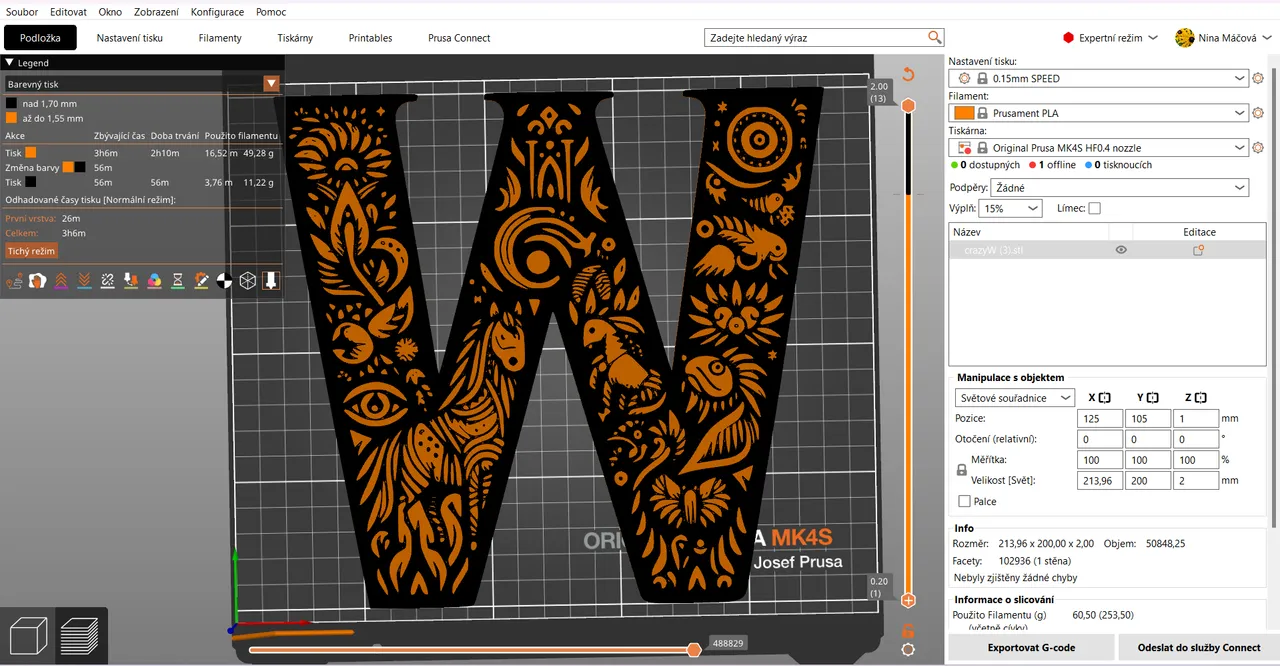Toggle wipe moves icon in legend toolbar
The height and width of the screenshot is (666, 1280).
pyautogui.click(x=38, y=281)
